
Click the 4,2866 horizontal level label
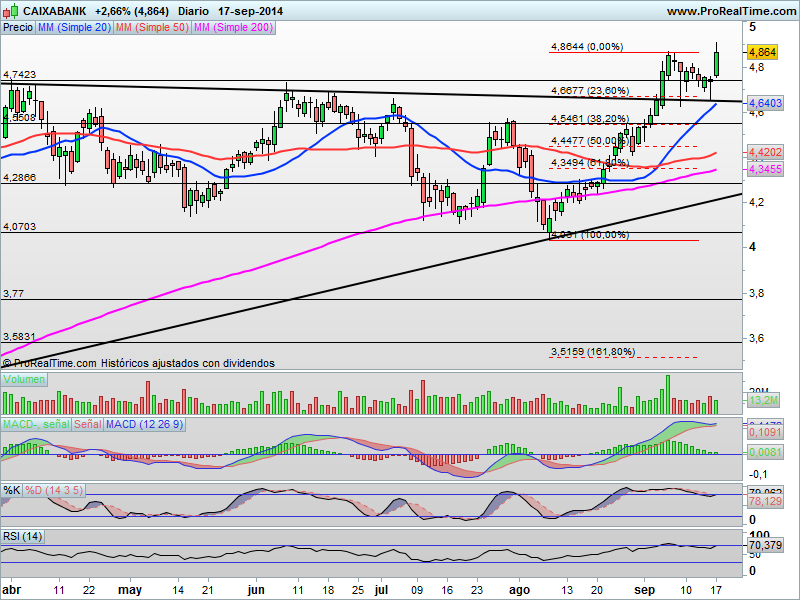(x=19, y=178)
